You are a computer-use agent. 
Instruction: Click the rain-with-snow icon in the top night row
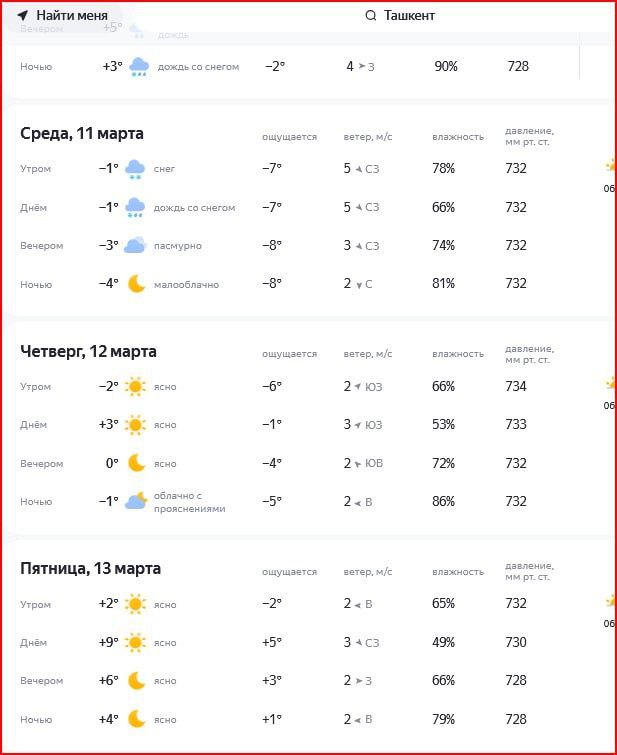point(138,67)
